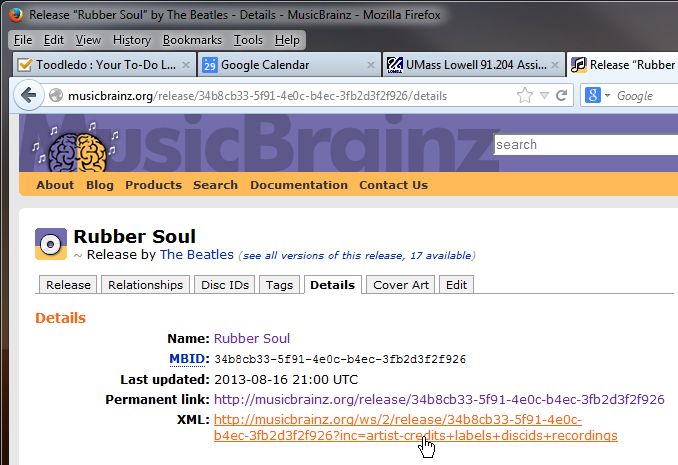See all 17 versions of this release
678x465 pixels.
click(357, 256)
